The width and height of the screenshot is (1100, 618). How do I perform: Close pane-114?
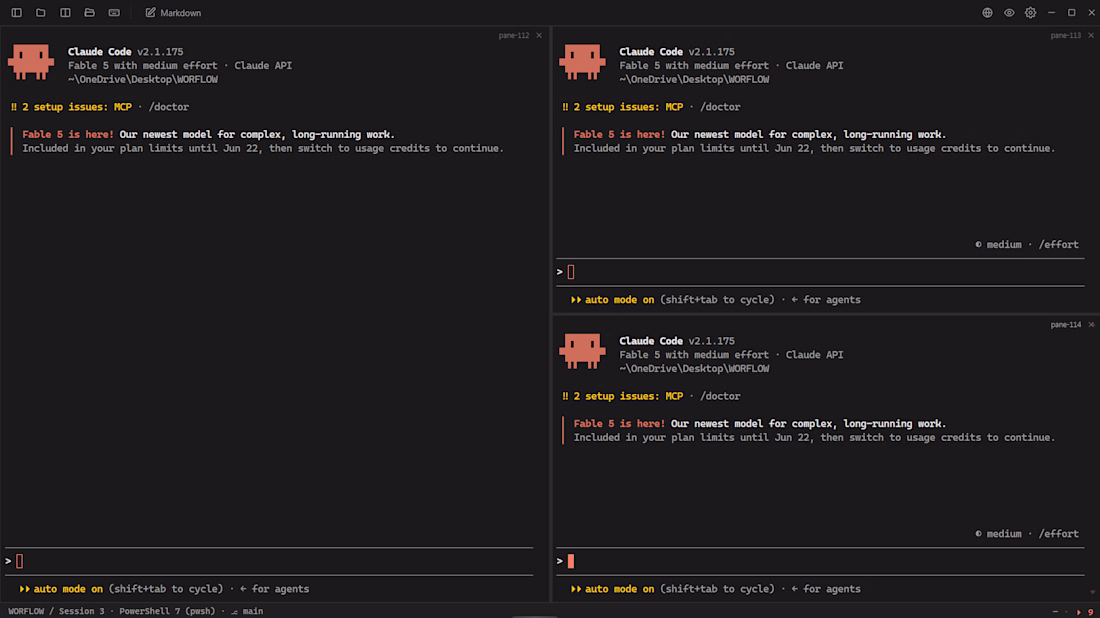(1091, 325)
